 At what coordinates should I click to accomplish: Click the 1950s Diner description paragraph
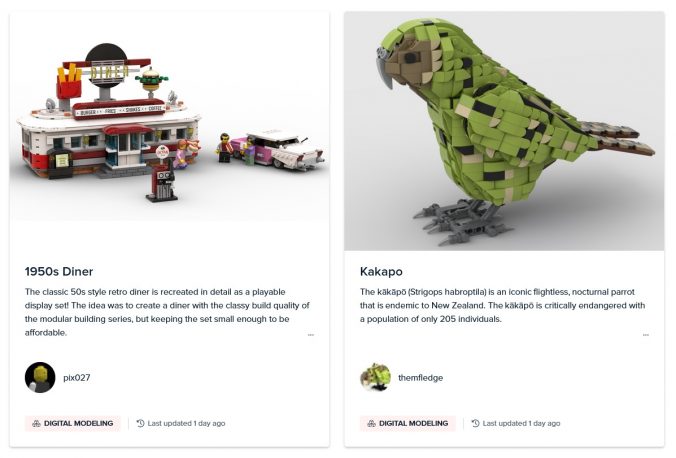point(167,312)
